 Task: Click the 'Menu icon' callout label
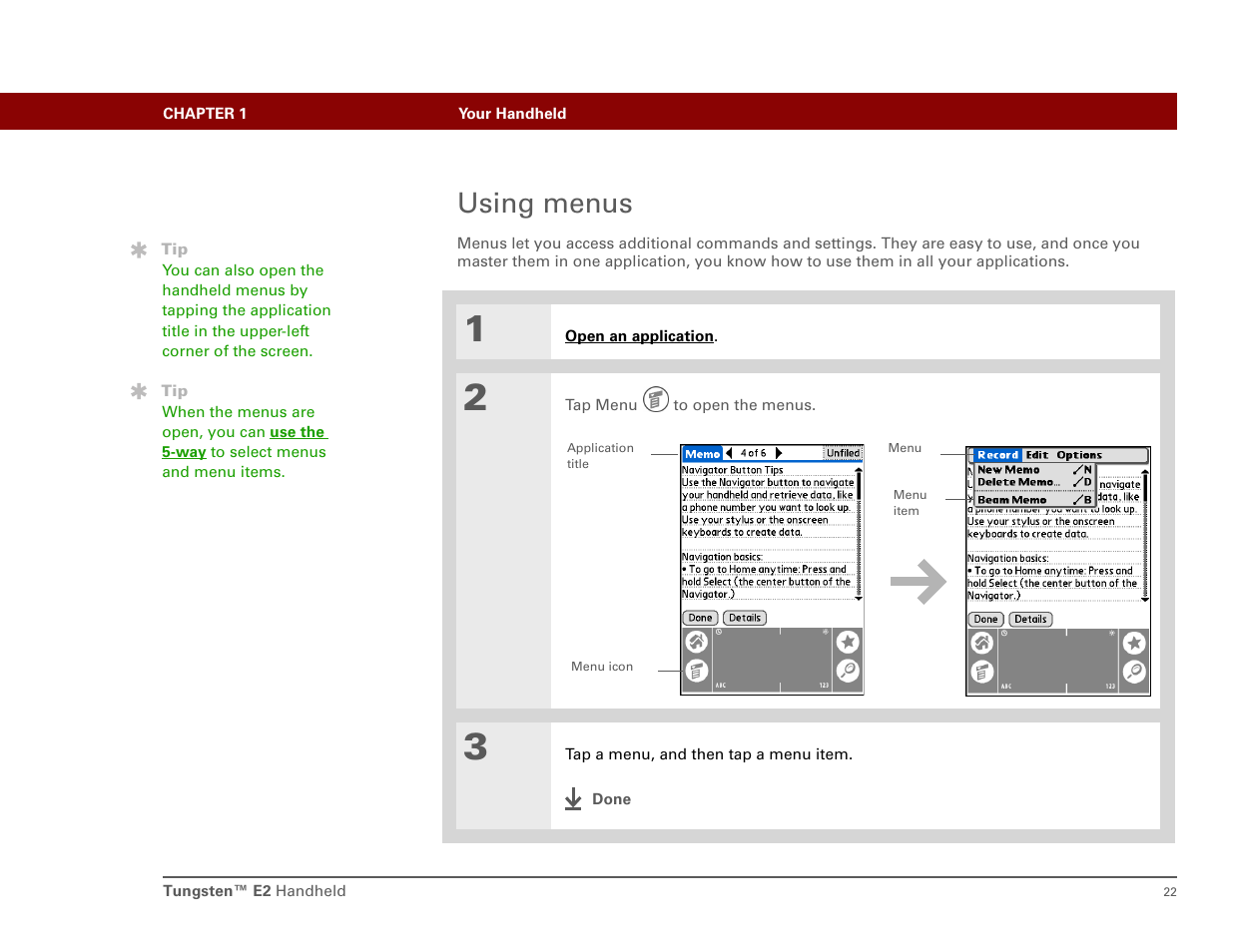coord(602,667)
